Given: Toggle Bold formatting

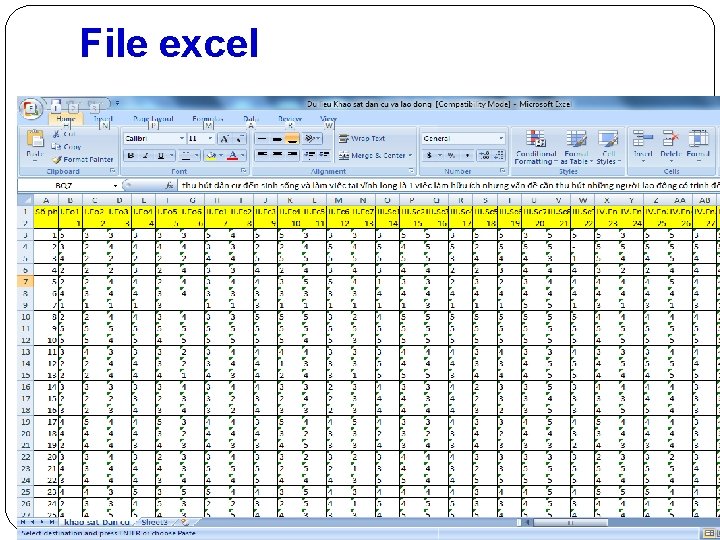Looking at the screenshot, I should coord(131,156).
